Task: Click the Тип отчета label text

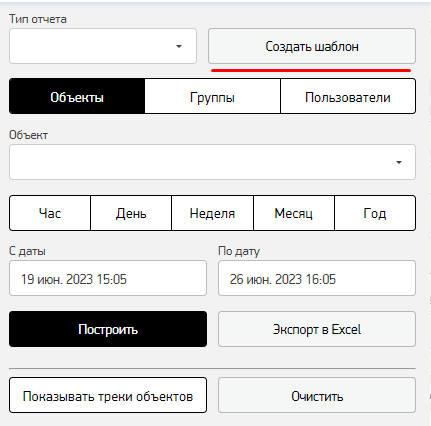Action: [x=38, y=19]
